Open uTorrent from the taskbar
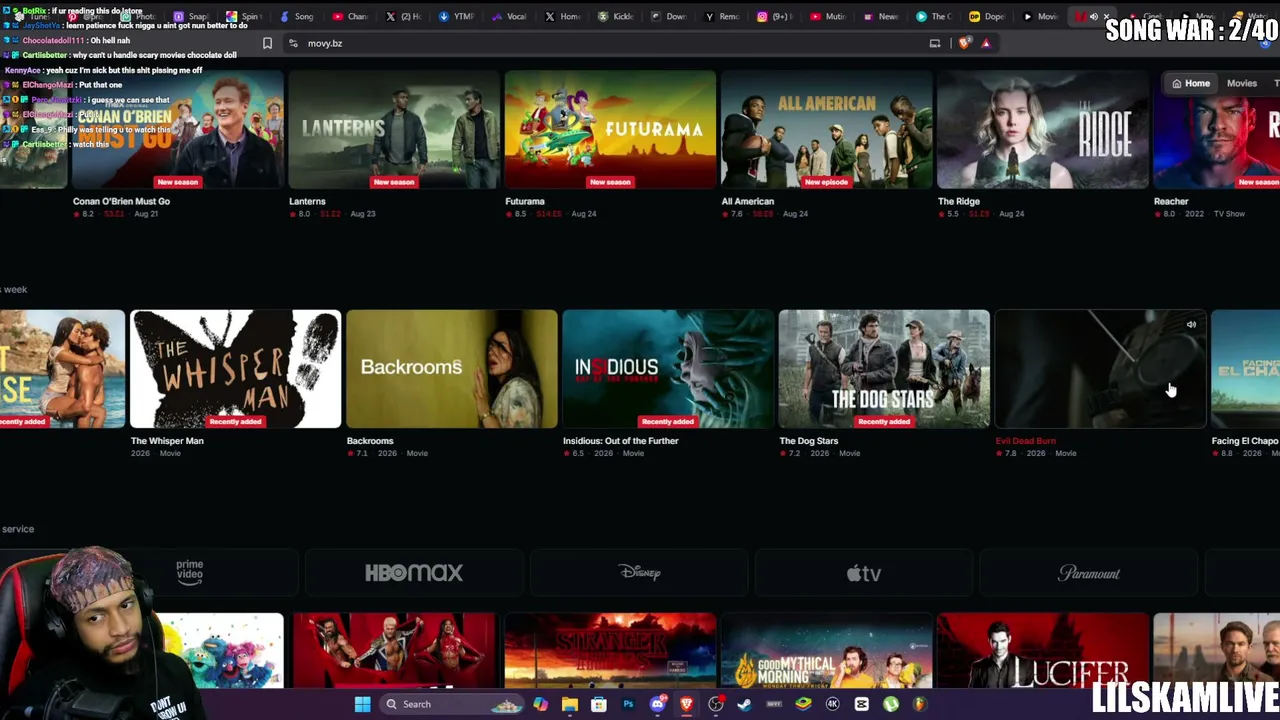1280x720 pixels. pos(891,704)
